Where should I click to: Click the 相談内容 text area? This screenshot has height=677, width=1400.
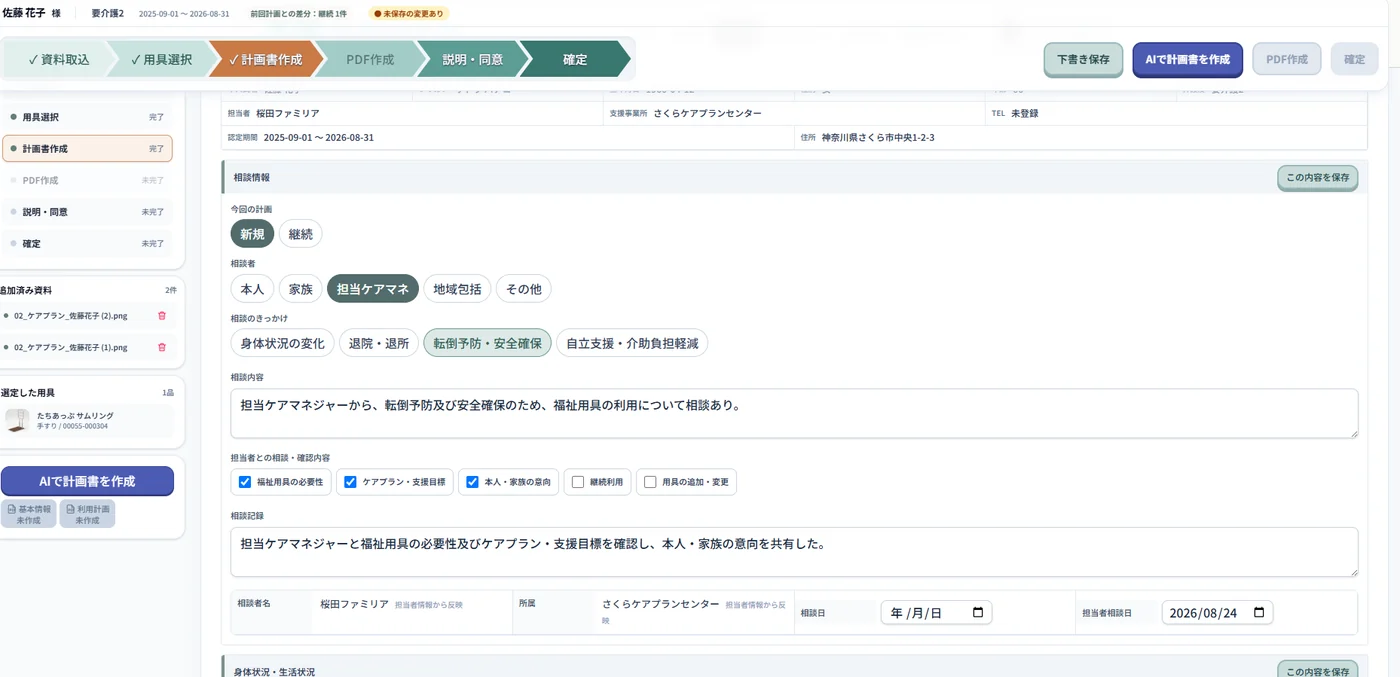click(x=794, y=413)
